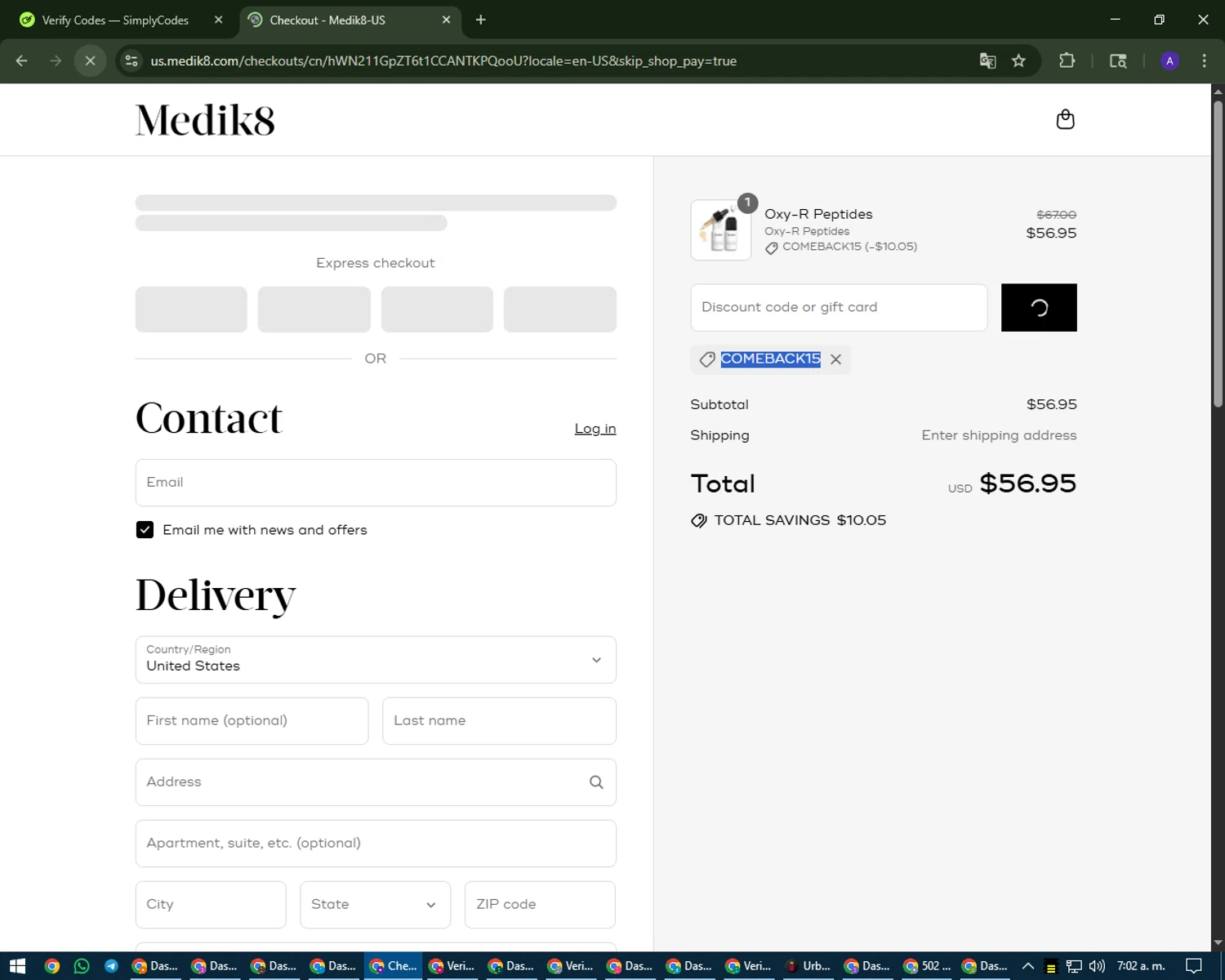Click the Oxy-R Peptides product thumbnail

tap(720, 230)
